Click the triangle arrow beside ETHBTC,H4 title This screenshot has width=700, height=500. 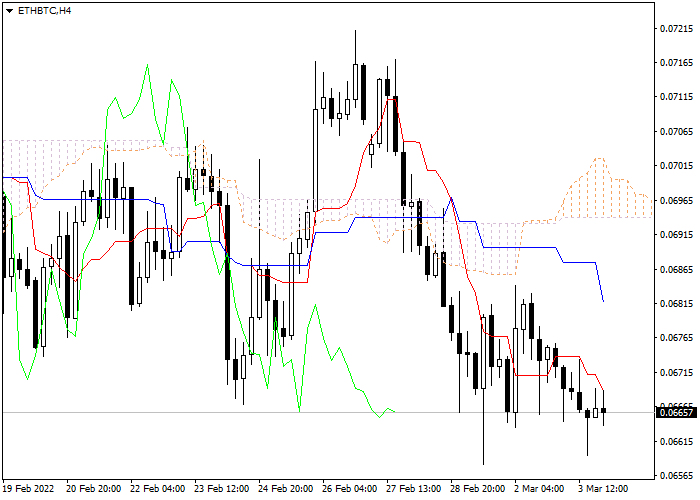pyautogui.click(x=9, y=11)
